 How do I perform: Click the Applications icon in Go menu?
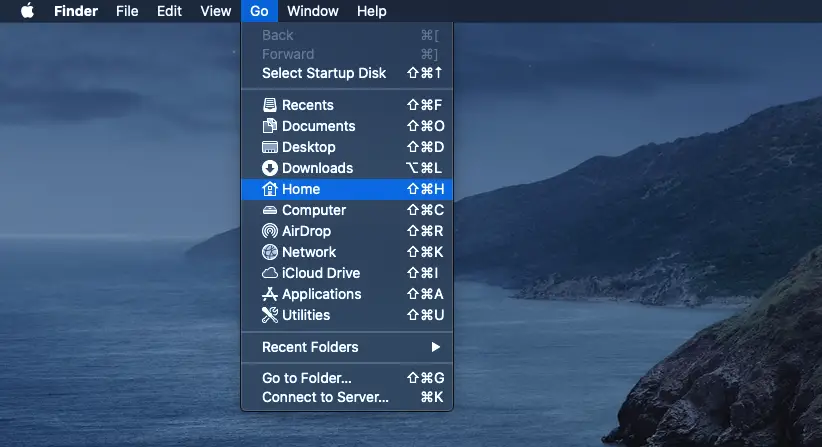(269, 294)
